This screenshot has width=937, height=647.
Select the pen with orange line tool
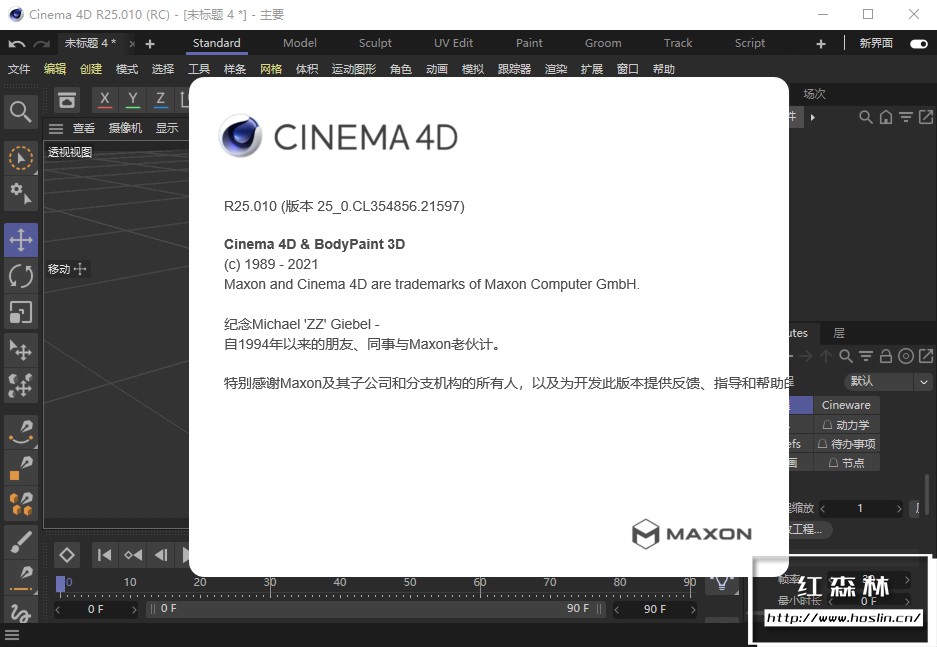21,578
